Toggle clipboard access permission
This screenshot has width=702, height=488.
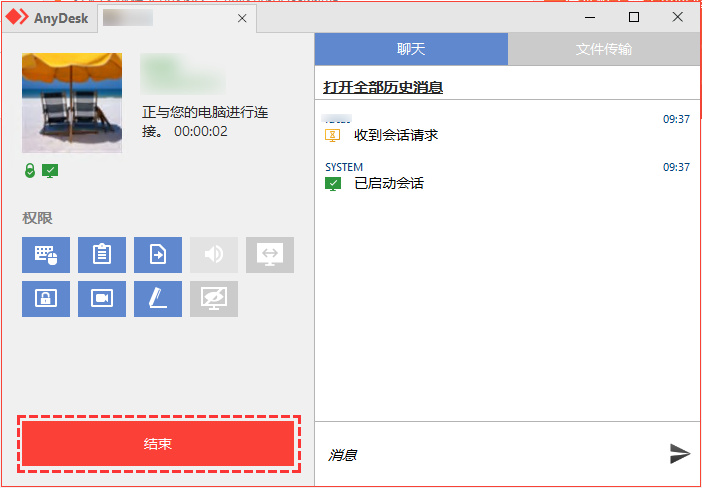[x=102, y=255]
